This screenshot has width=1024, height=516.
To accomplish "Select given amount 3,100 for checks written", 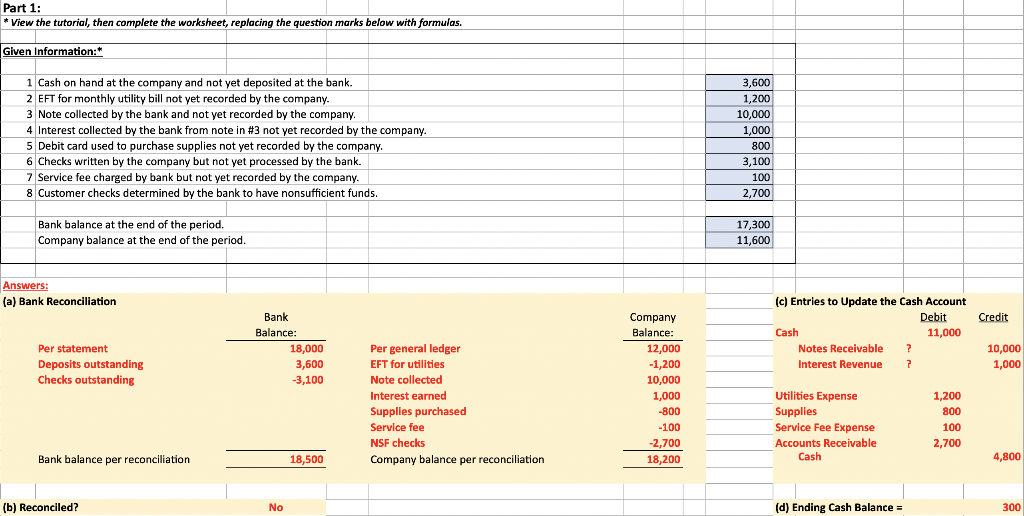I will click(740, 161).
